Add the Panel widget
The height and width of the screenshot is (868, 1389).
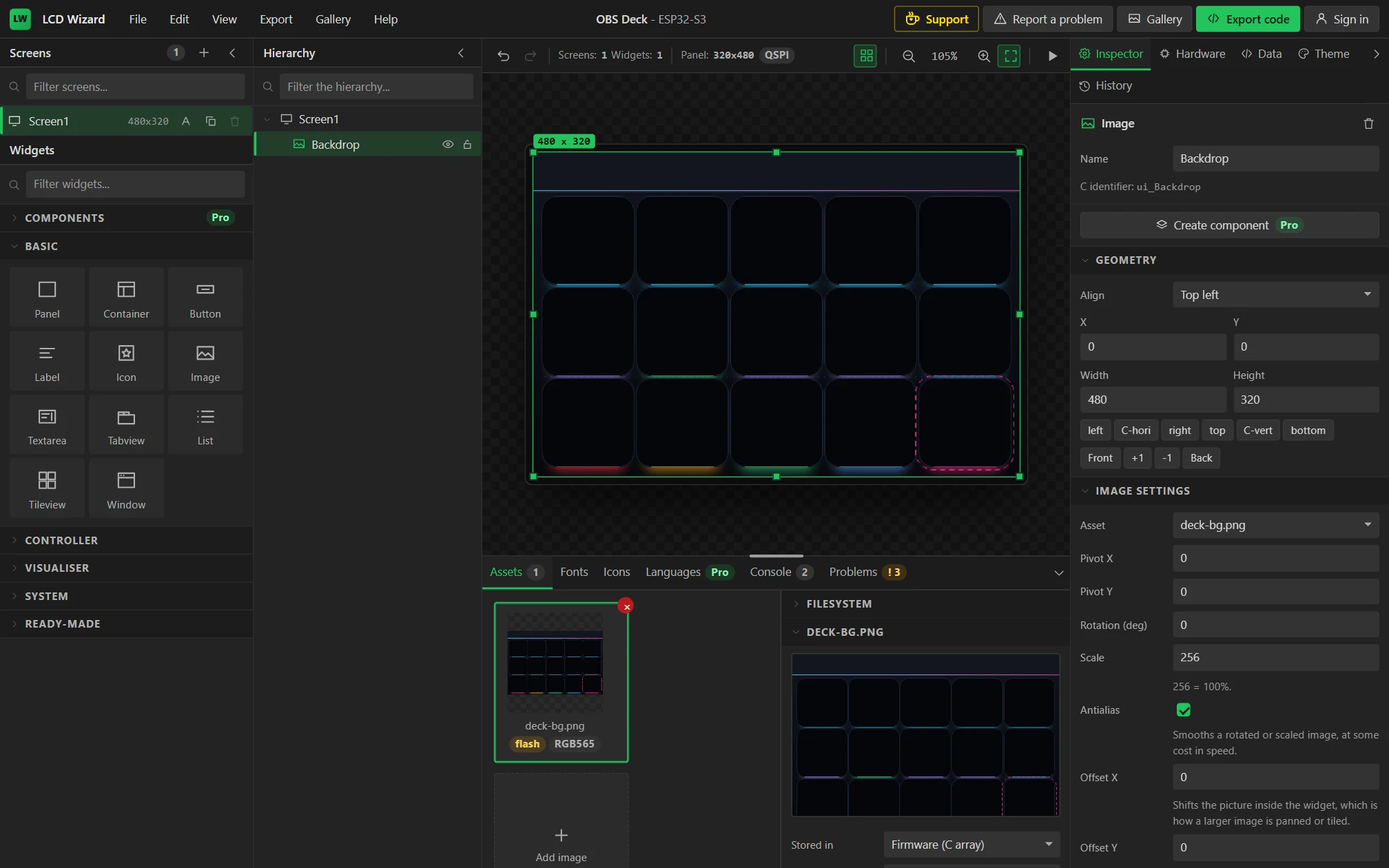47,298
